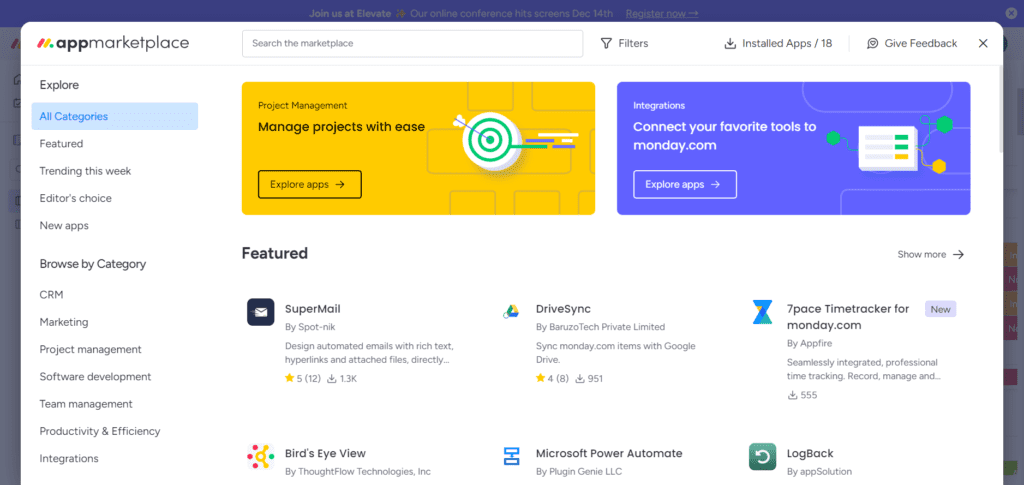The image size is (1024, 485).
Task: Click the SuperMail description text
Action: [369, 353]
